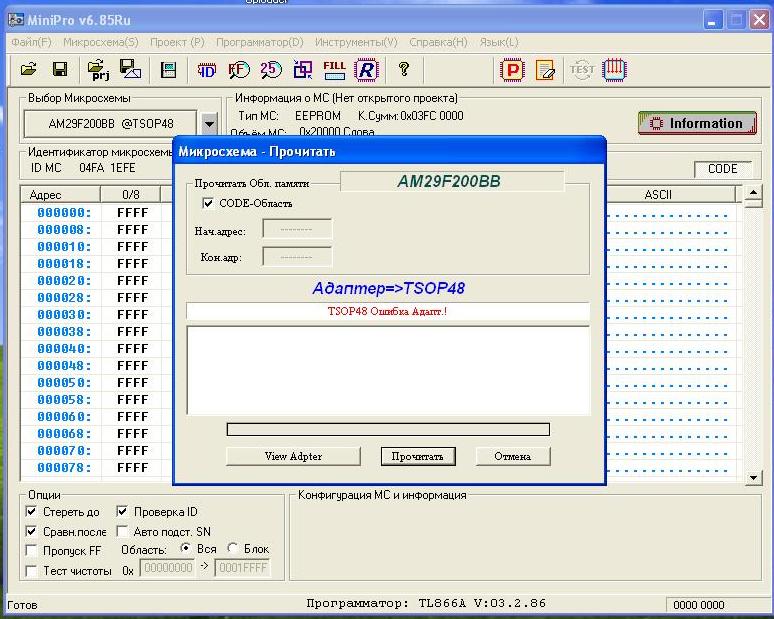Select address row 000040:

pos(64,348)
